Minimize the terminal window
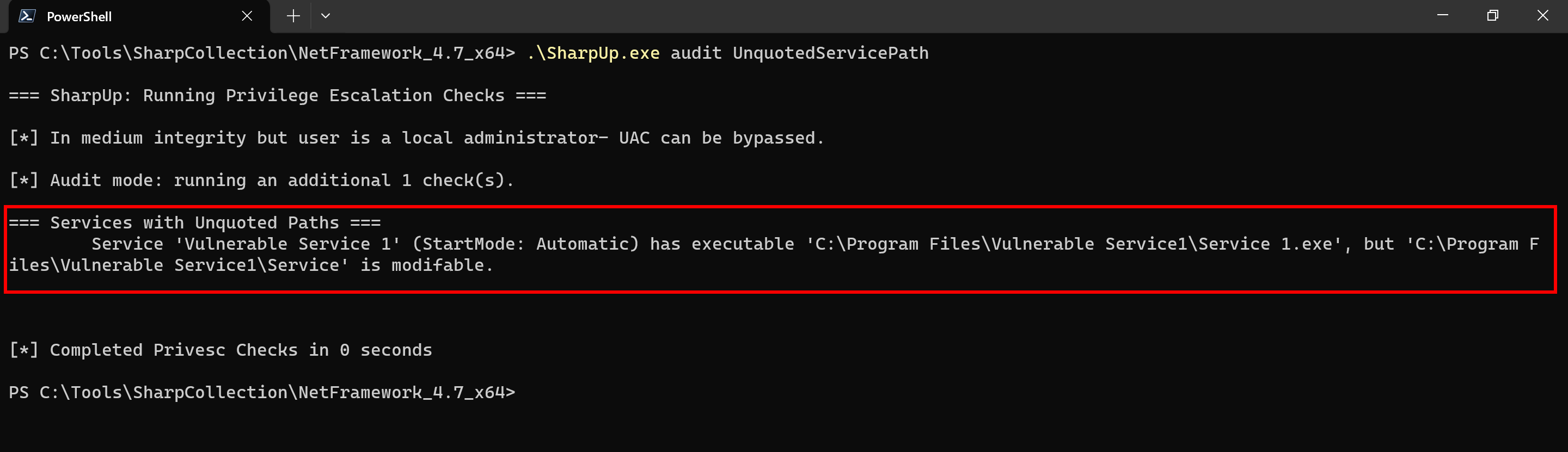This screenshot has height=452, width=1568. [1442, 16]
